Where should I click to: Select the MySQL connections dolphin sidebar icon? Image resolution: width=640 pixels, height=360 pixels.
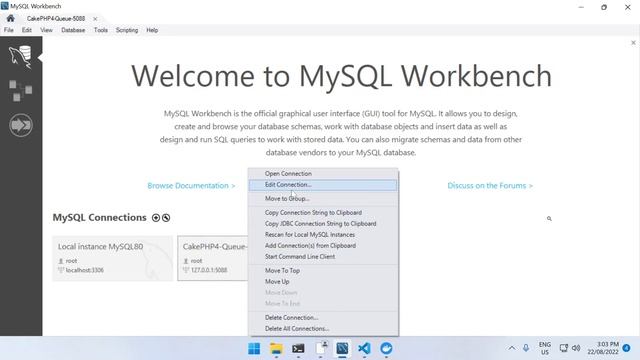coord(20,57)
